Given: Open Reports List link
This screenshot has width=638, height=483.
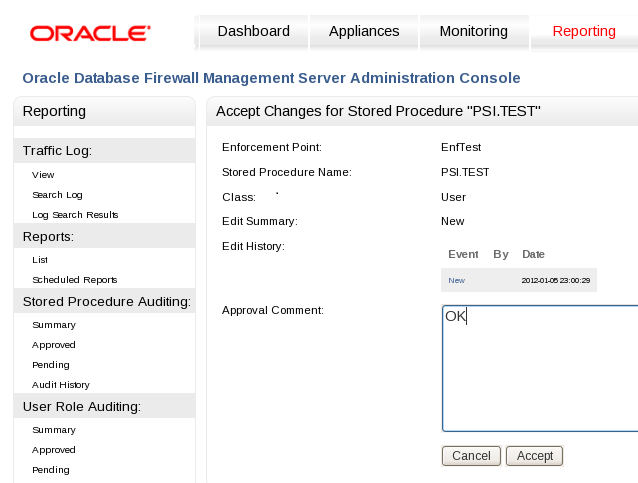Looking at the screenshot, I should point(40,260).
